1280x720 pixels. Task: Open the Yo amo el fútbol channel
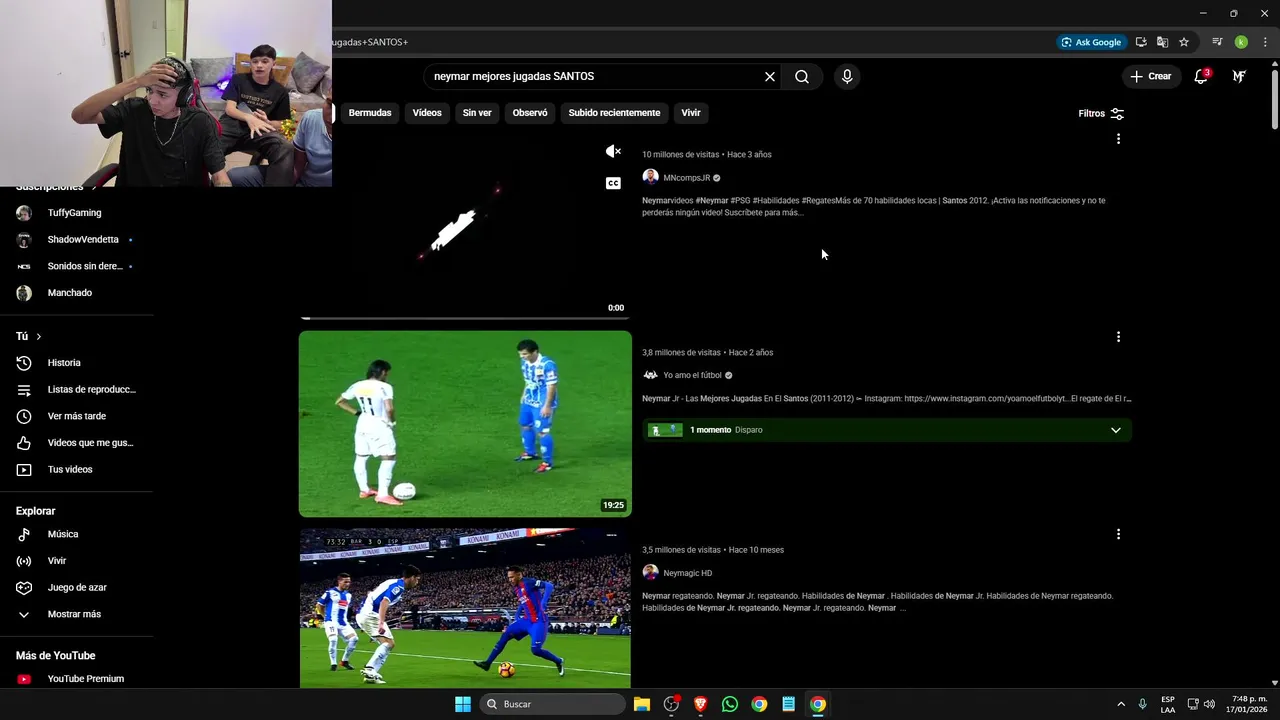coord(692,375)
